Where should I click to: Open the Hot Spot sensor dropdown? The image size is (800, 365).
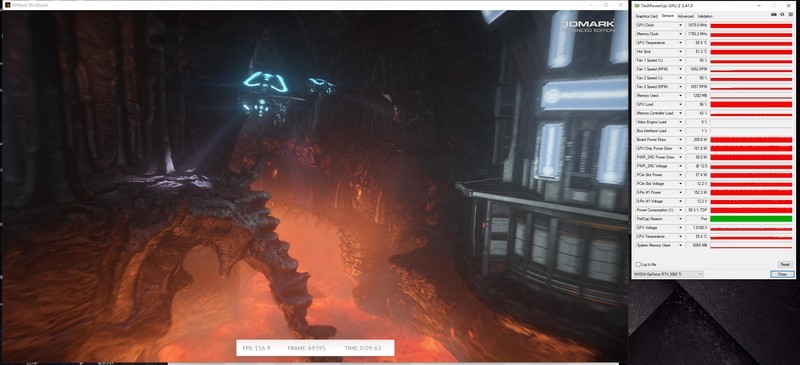point(680,52)
